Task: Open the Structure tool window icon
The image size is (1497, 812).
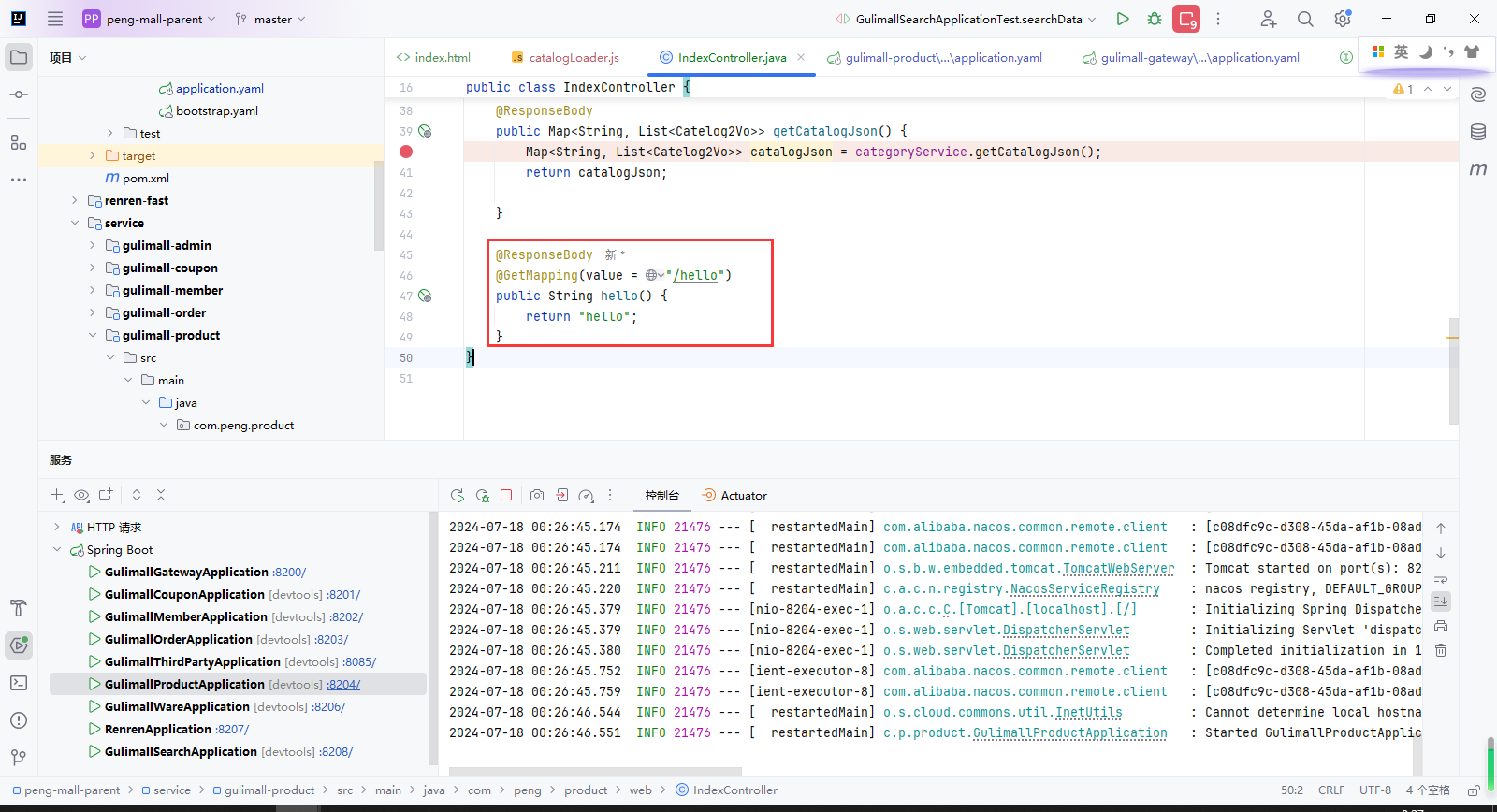Action: point(19,142)
